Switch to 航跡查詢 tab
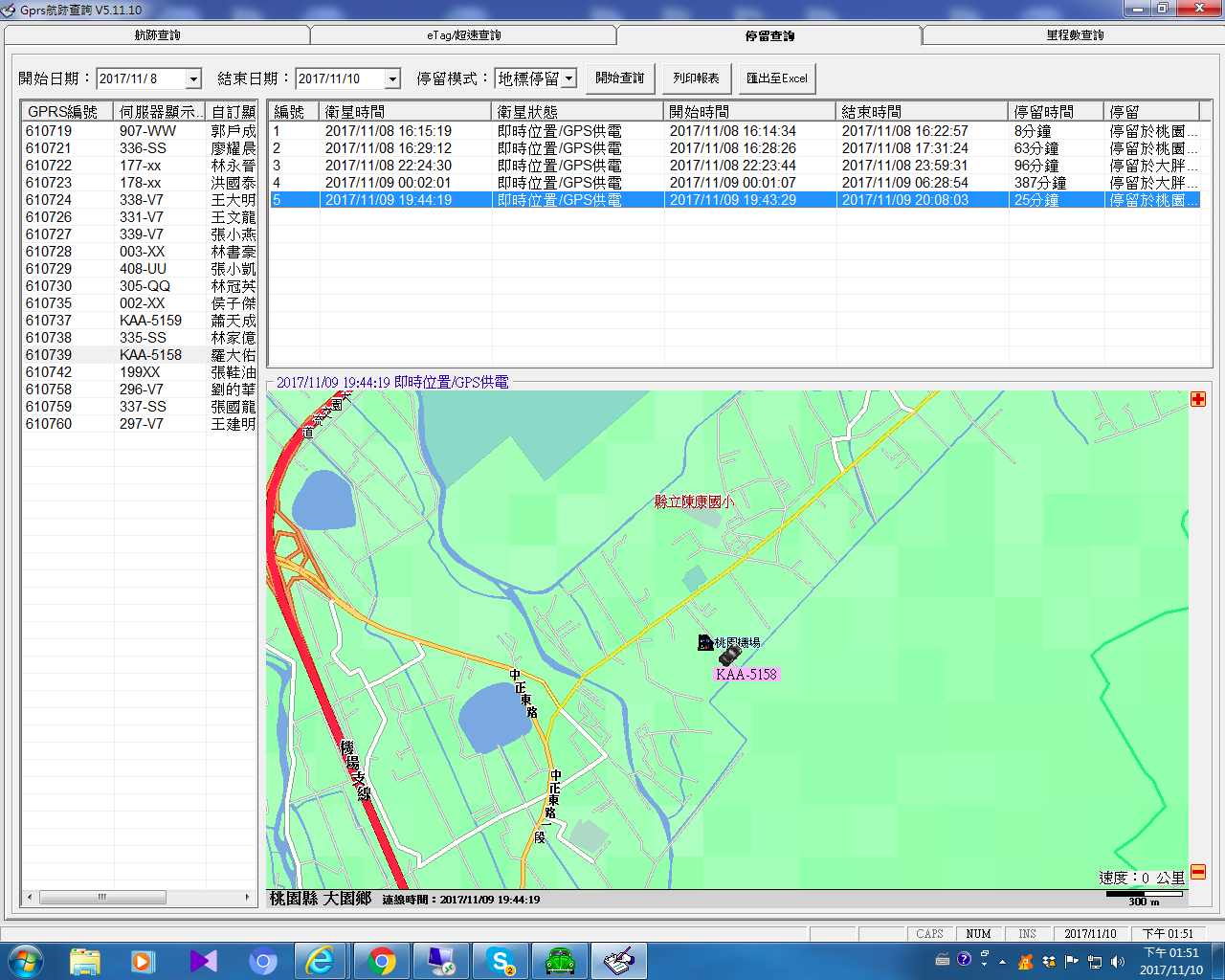 (157, 35)
